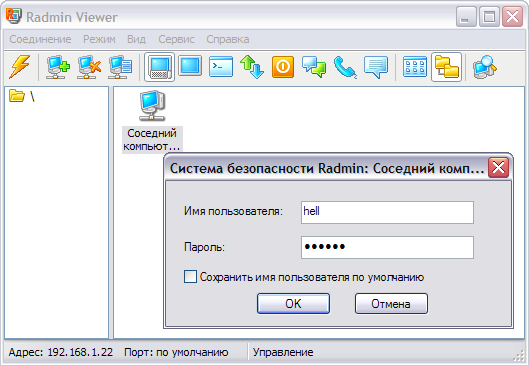The image size is (529, 366).
Task: Close the Система безопасности Radmin dialog
Action: 498,167
